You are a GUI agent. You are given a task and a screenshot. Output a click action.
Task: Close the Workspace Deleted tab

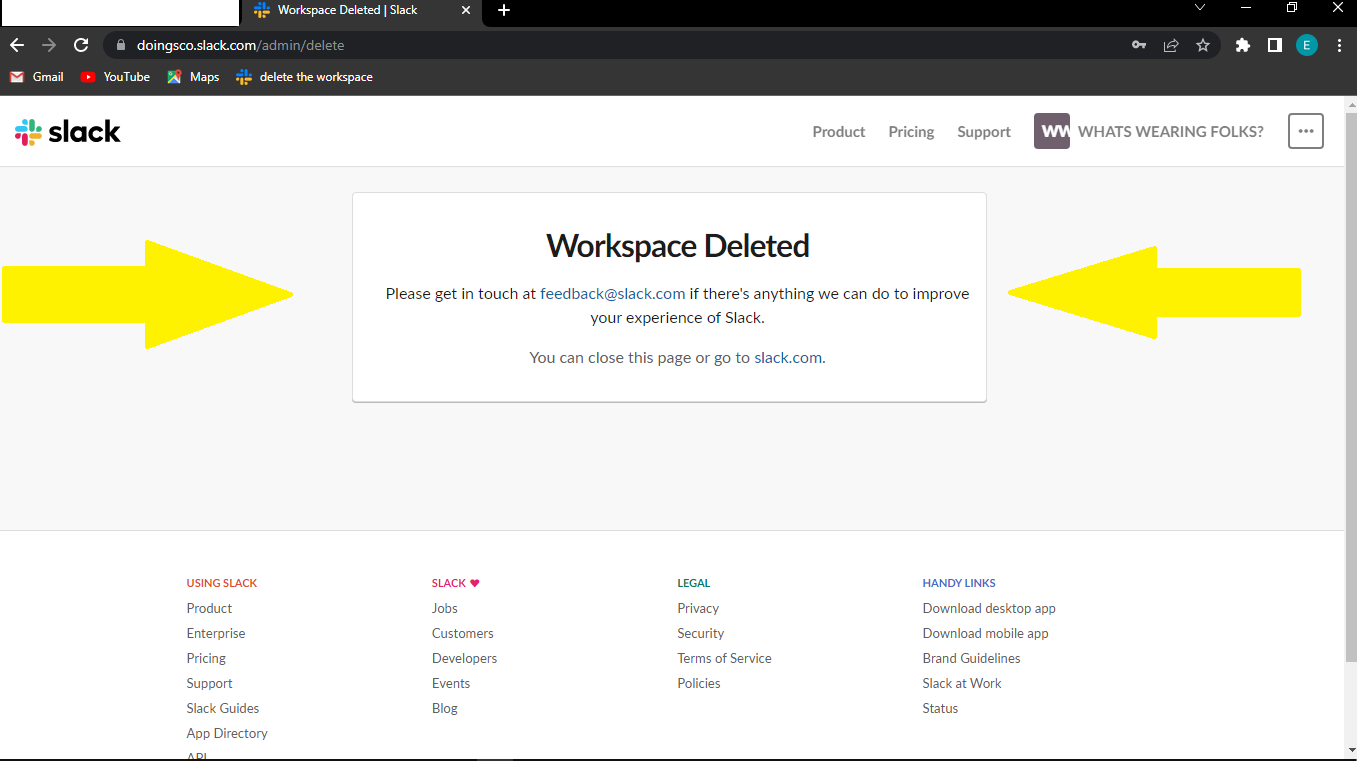465,10
